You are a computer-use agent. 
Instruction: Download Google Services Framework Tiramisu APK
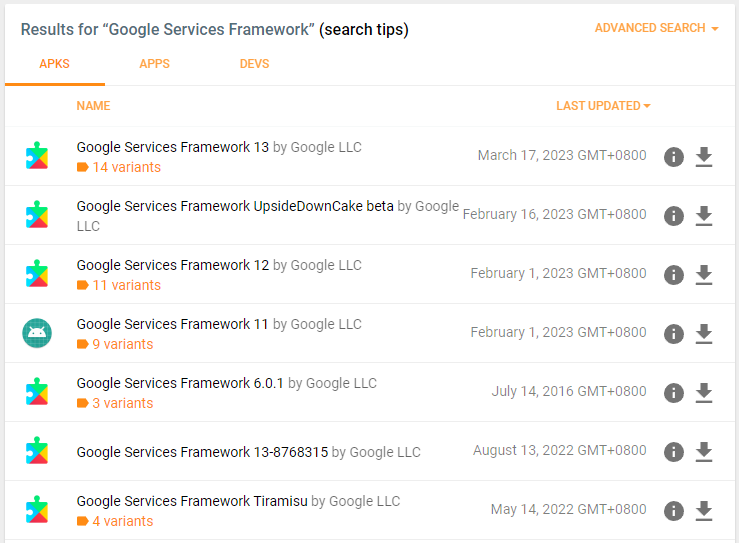[x=703, y=510]
